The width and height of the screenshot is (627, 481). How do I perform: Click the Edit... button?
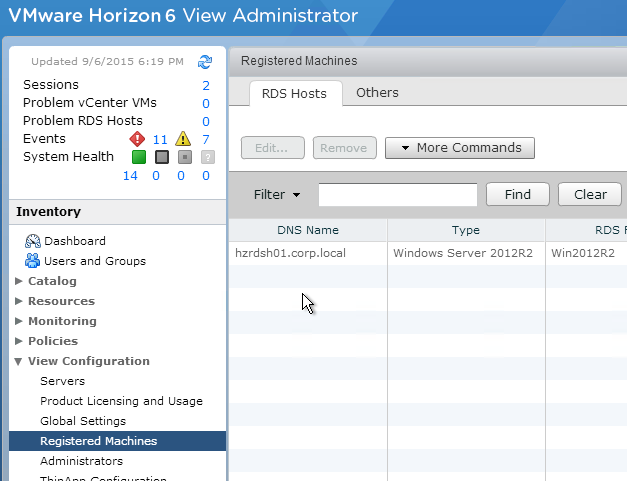point(273,148)
